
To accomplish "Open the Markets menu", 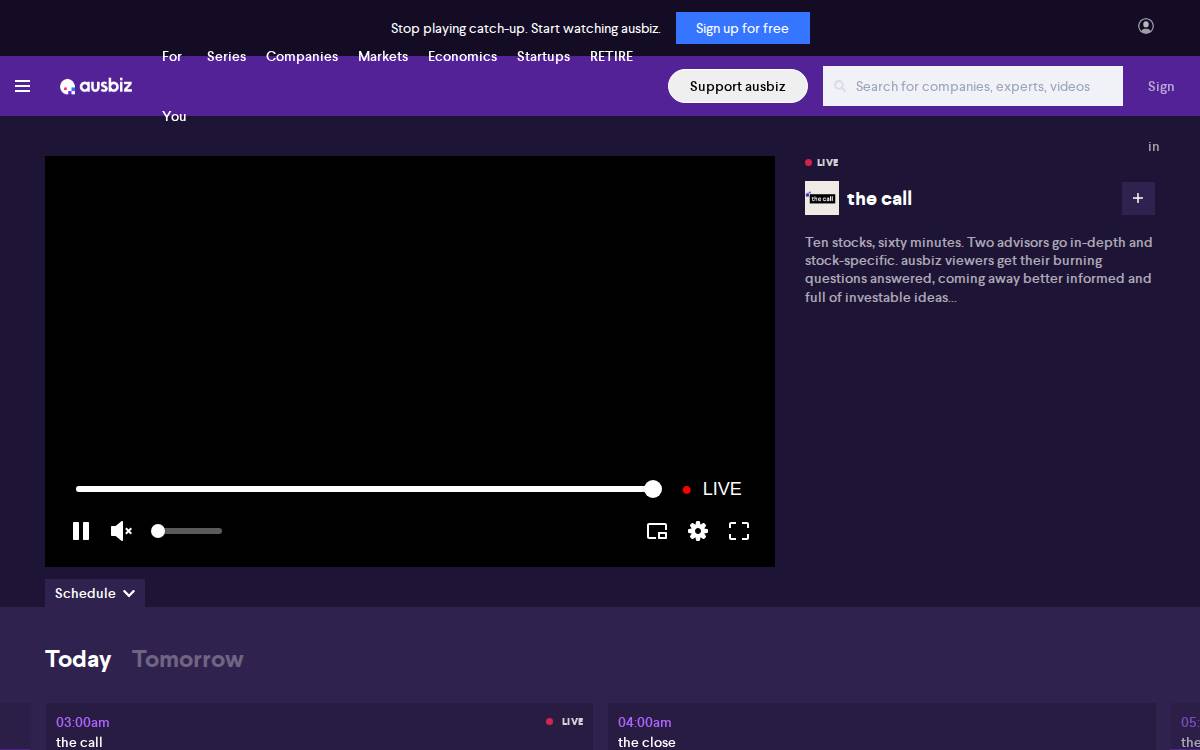I will [383, 56].
